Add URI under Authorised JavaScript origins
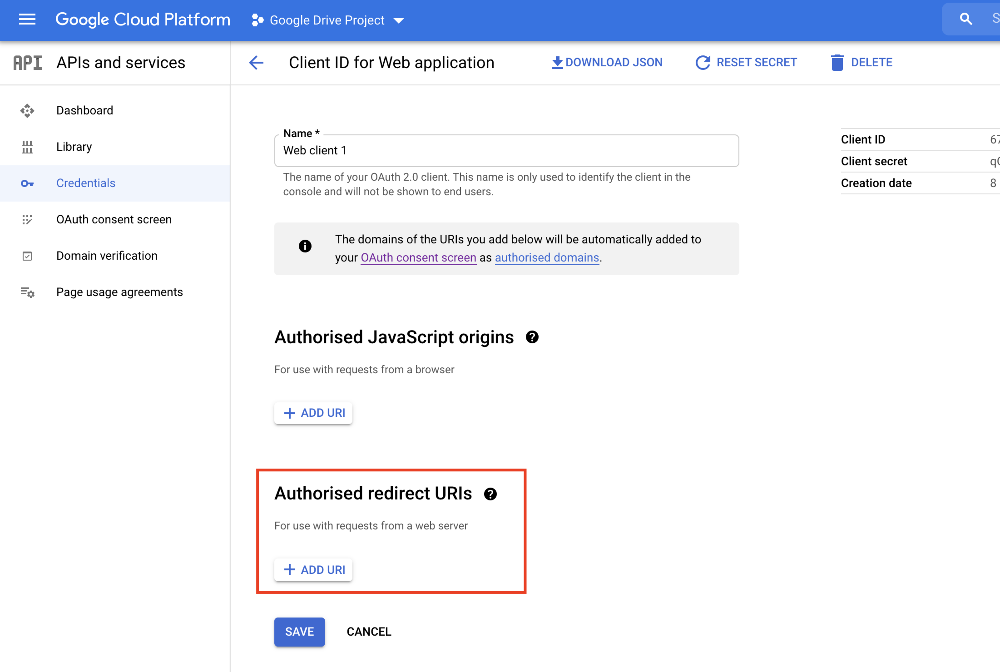 coord(313,413)
